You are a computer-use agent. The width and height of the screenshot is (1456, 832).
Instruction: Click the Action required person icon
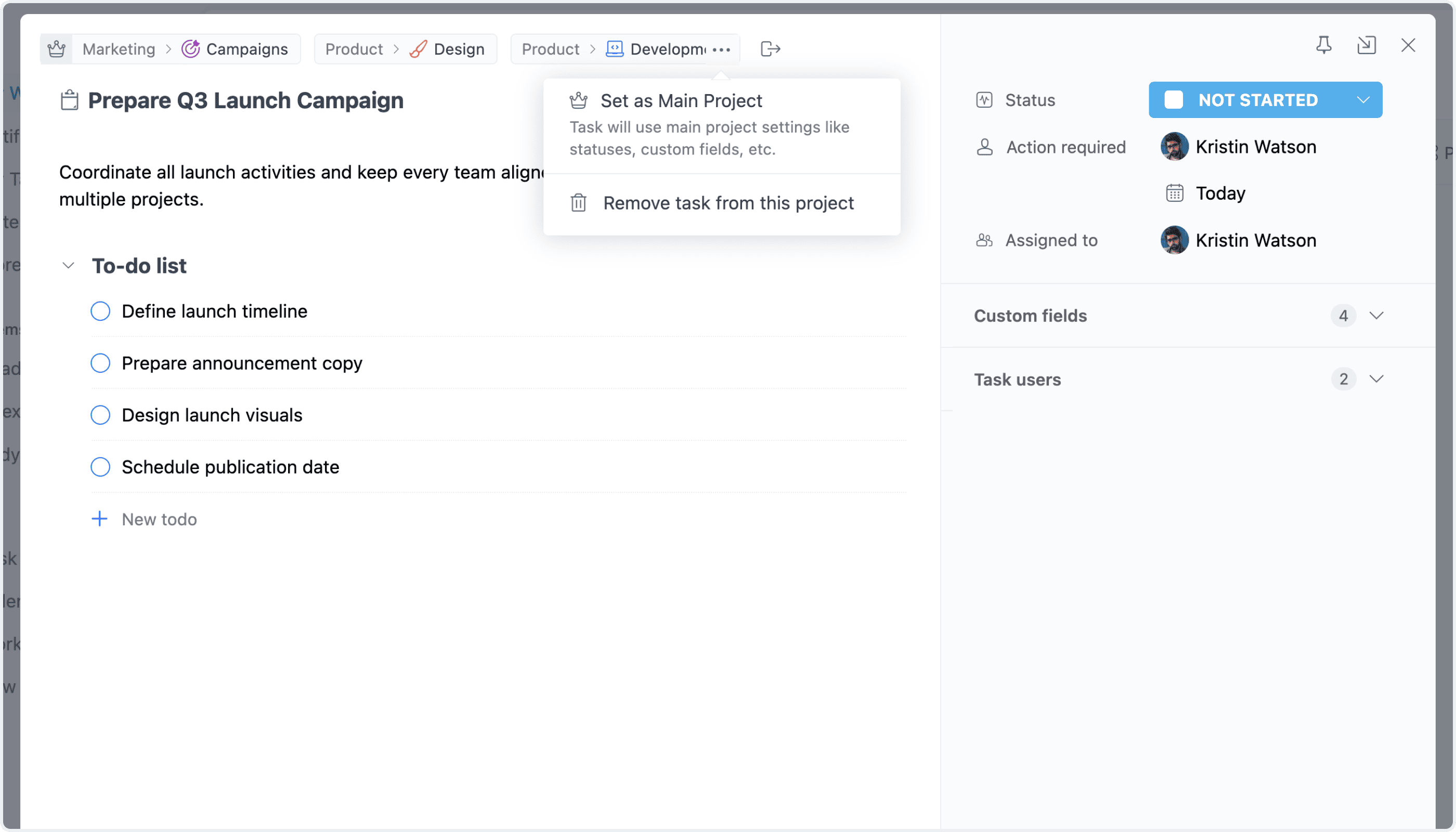[x=984, y=147]
